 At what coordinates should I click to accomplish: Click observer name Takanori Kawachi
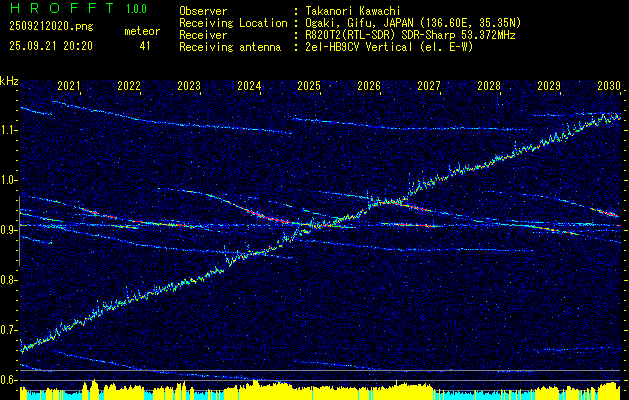tap(353, 11)
